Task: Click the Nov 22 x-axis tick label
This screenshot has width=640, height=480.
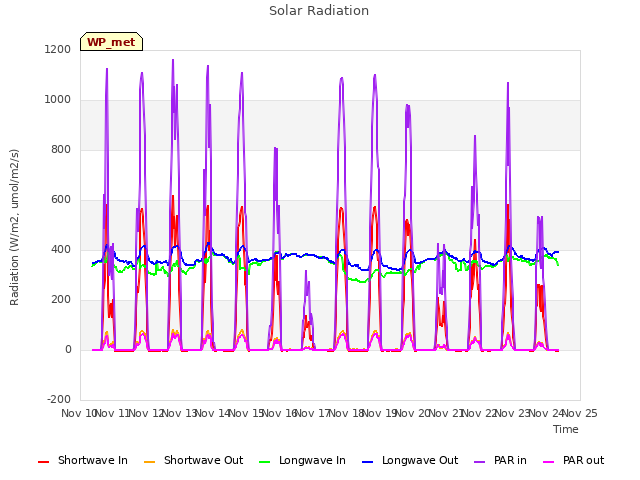Action: (x=480, y=413)
